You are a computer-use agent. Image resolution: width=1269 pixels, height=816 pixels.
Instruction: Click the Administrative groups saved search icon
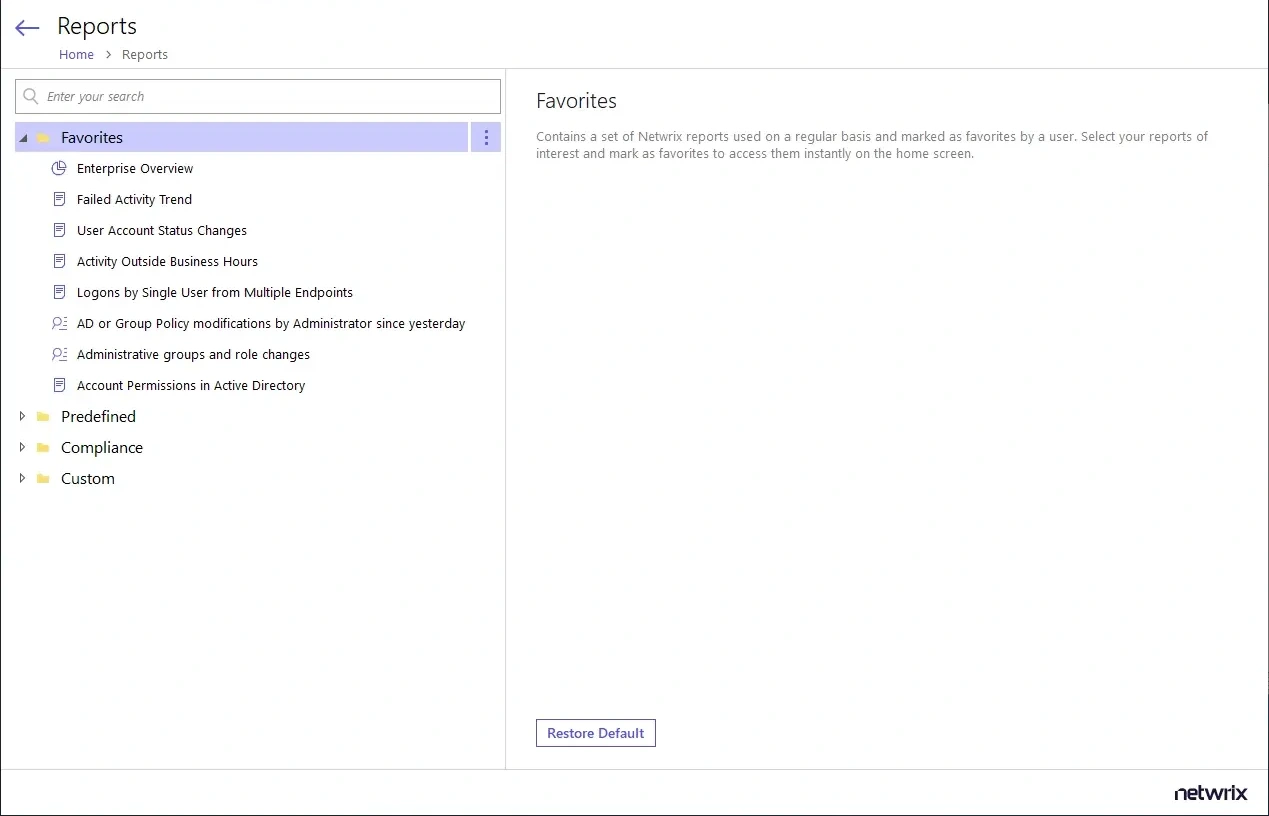(x=59, y=354)
